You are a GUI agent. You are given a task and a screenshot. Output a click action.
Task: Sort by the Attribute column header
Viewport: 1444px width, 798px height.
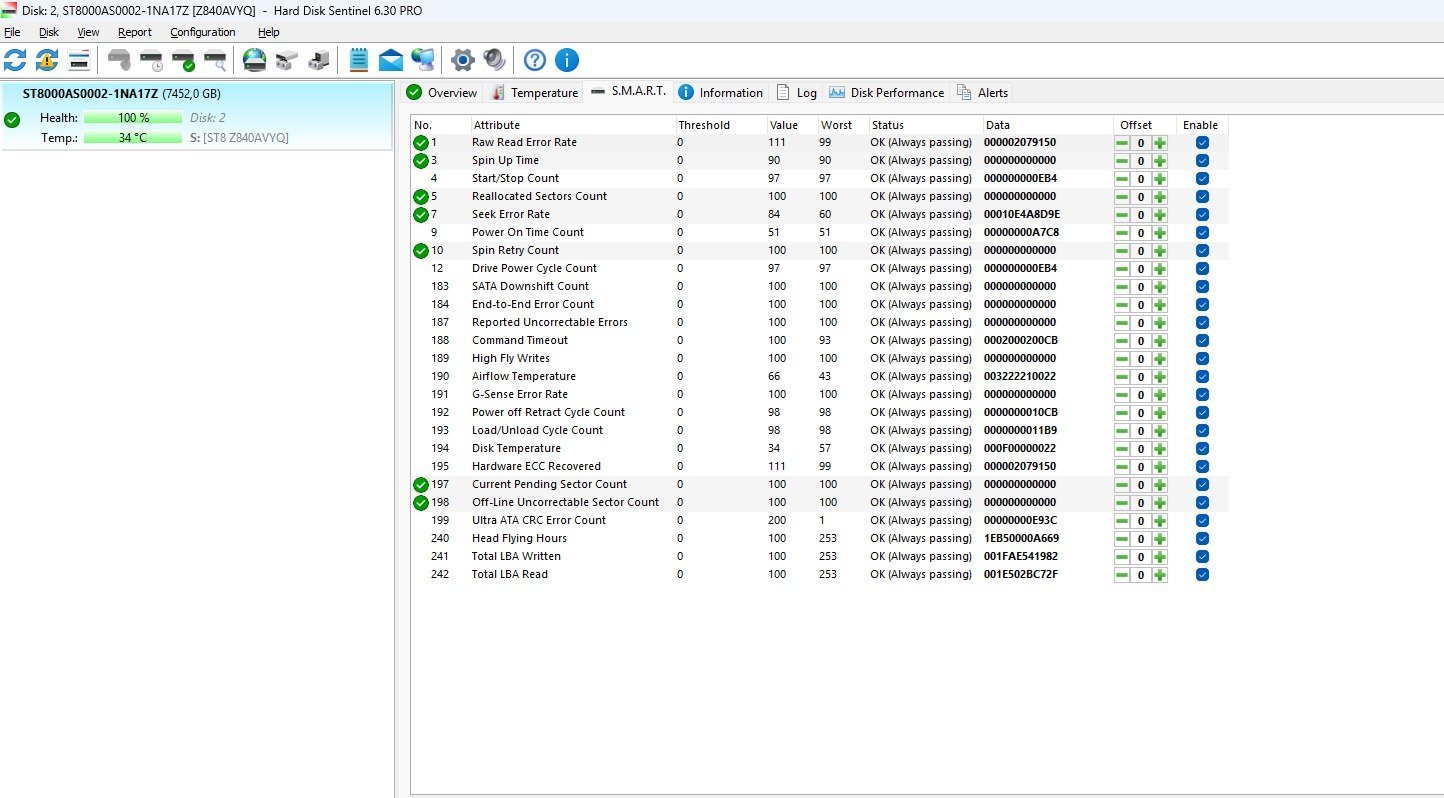tap(497, 125)
